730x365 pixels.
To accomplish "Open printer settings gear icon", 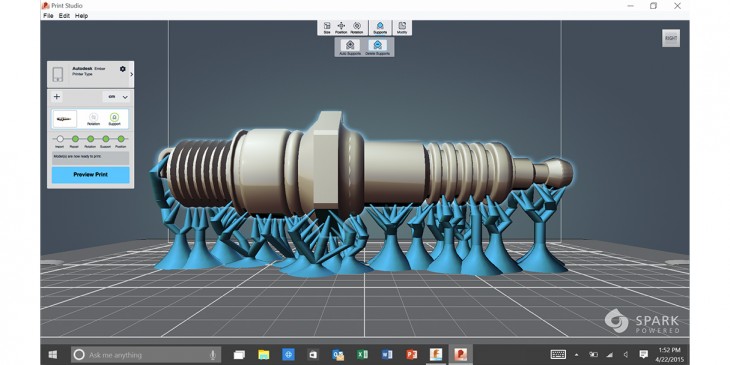I will pyautogui.click(x=122, y=69).
